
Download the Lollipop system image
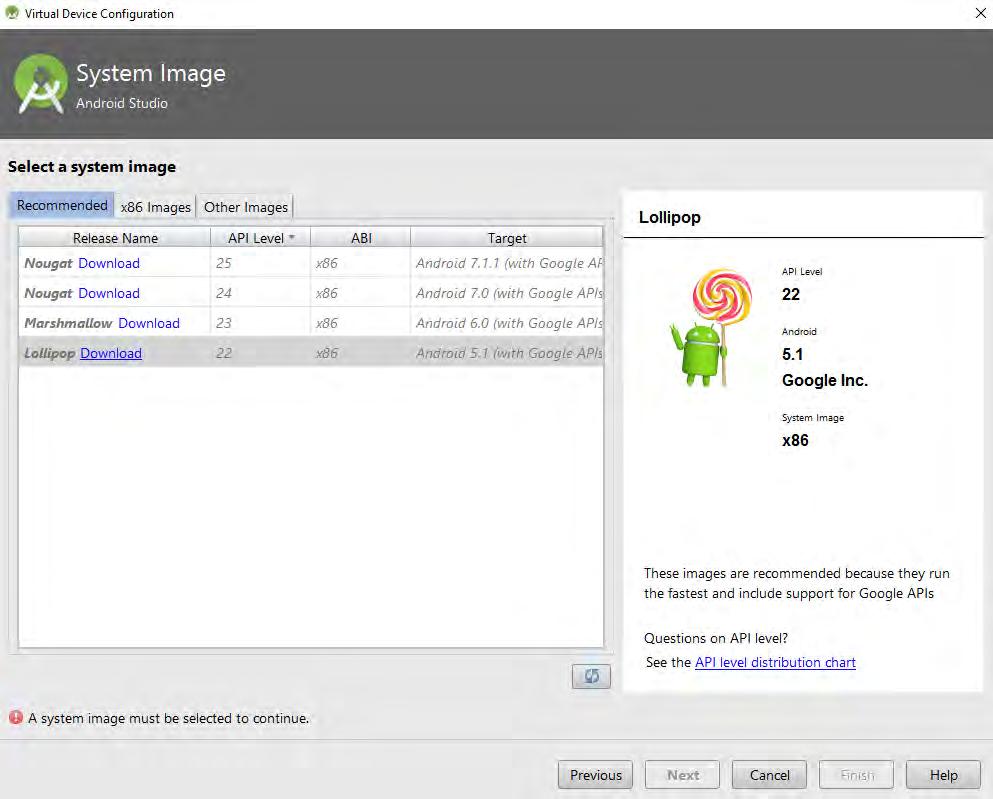(111, 353)
